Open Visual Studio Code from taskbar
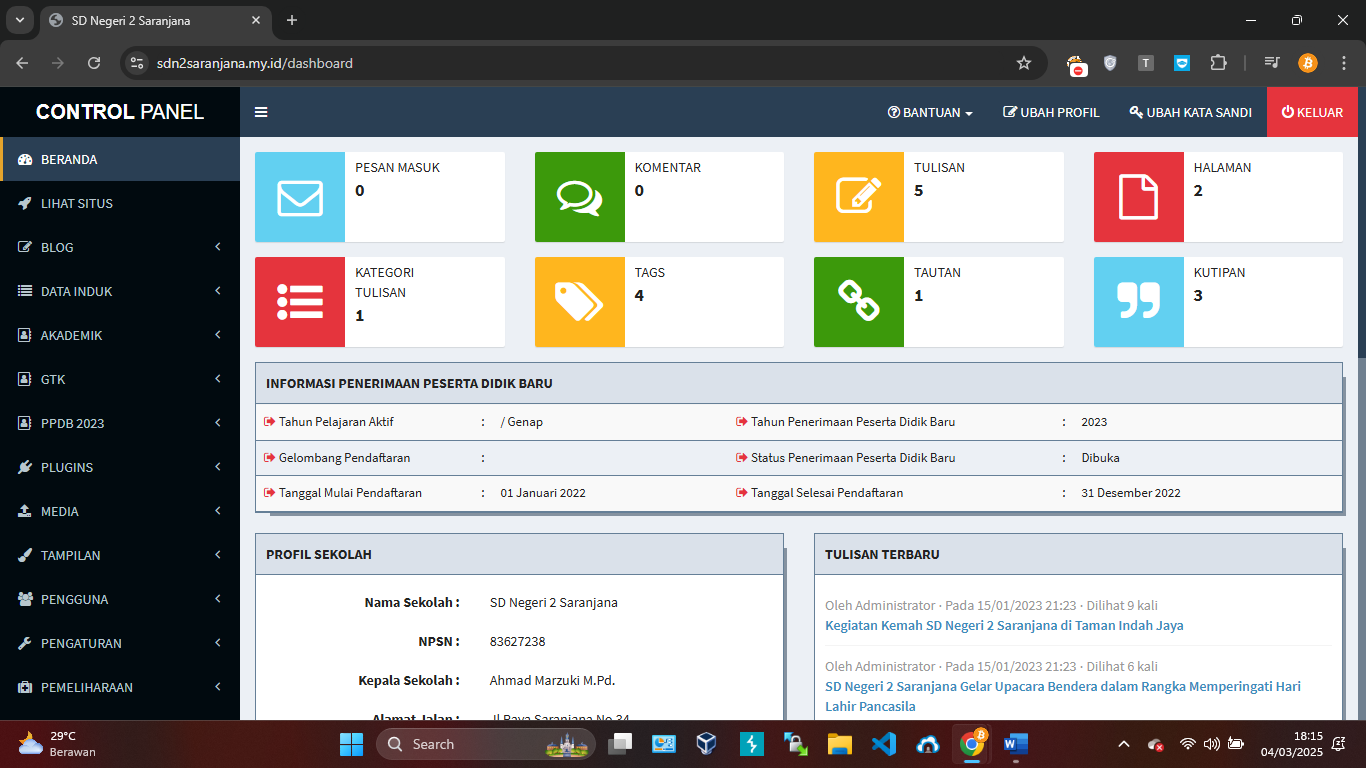The width and height of the screenshot is (1366, 768). click(884, 744)
